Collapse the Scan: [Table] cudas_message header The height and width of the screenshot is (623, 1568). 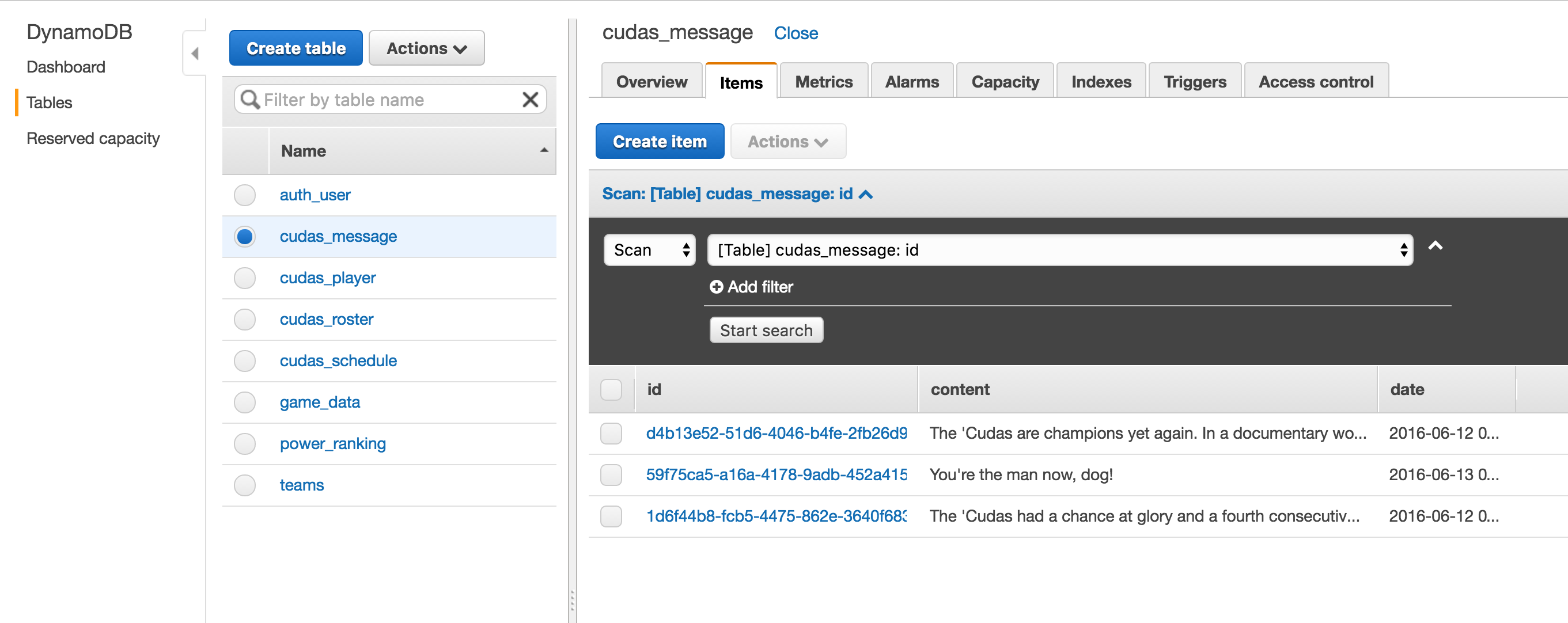pos(737,193)
